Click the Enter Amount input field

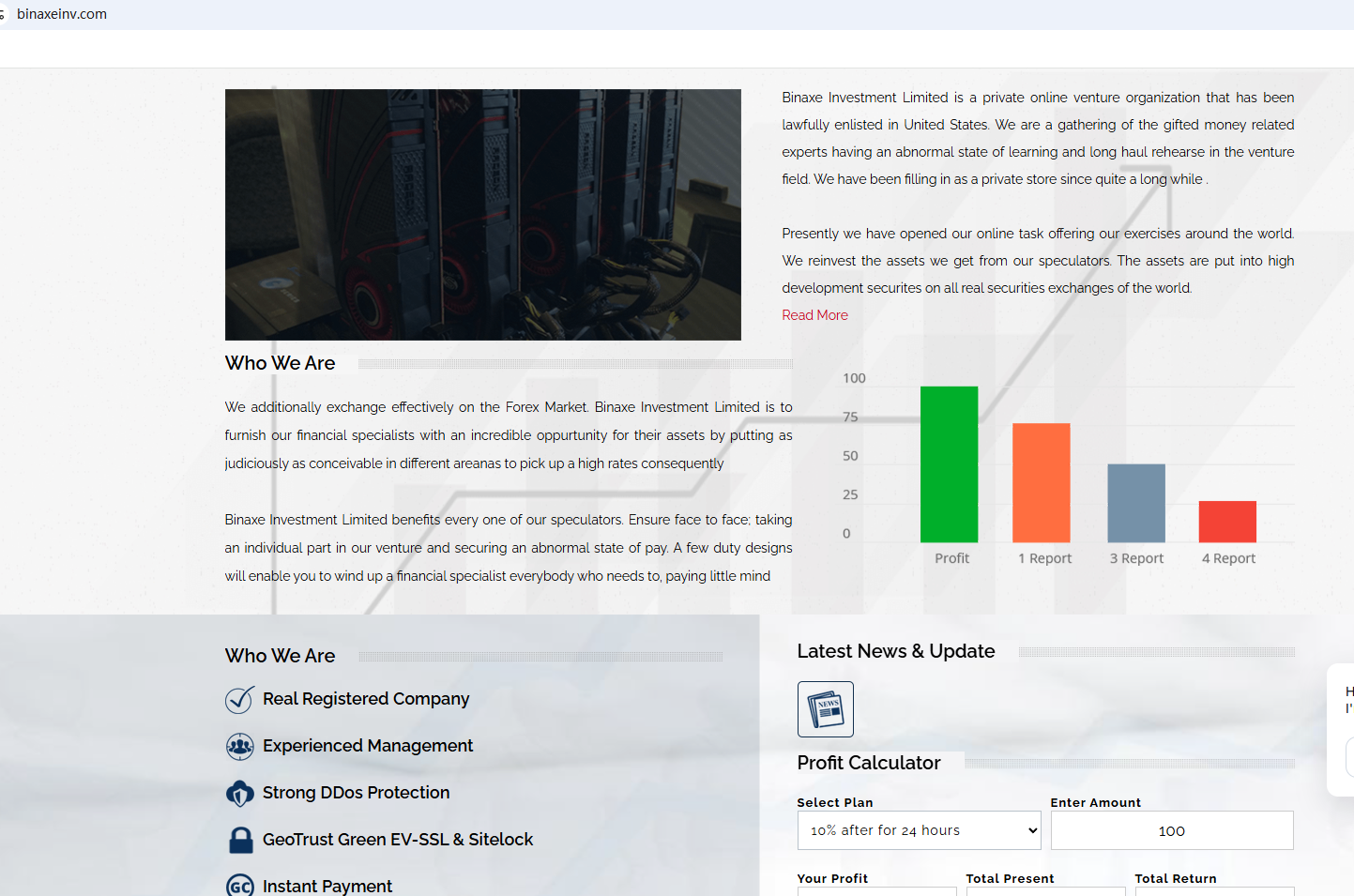pyautogui.click(x=1172, y=830)
